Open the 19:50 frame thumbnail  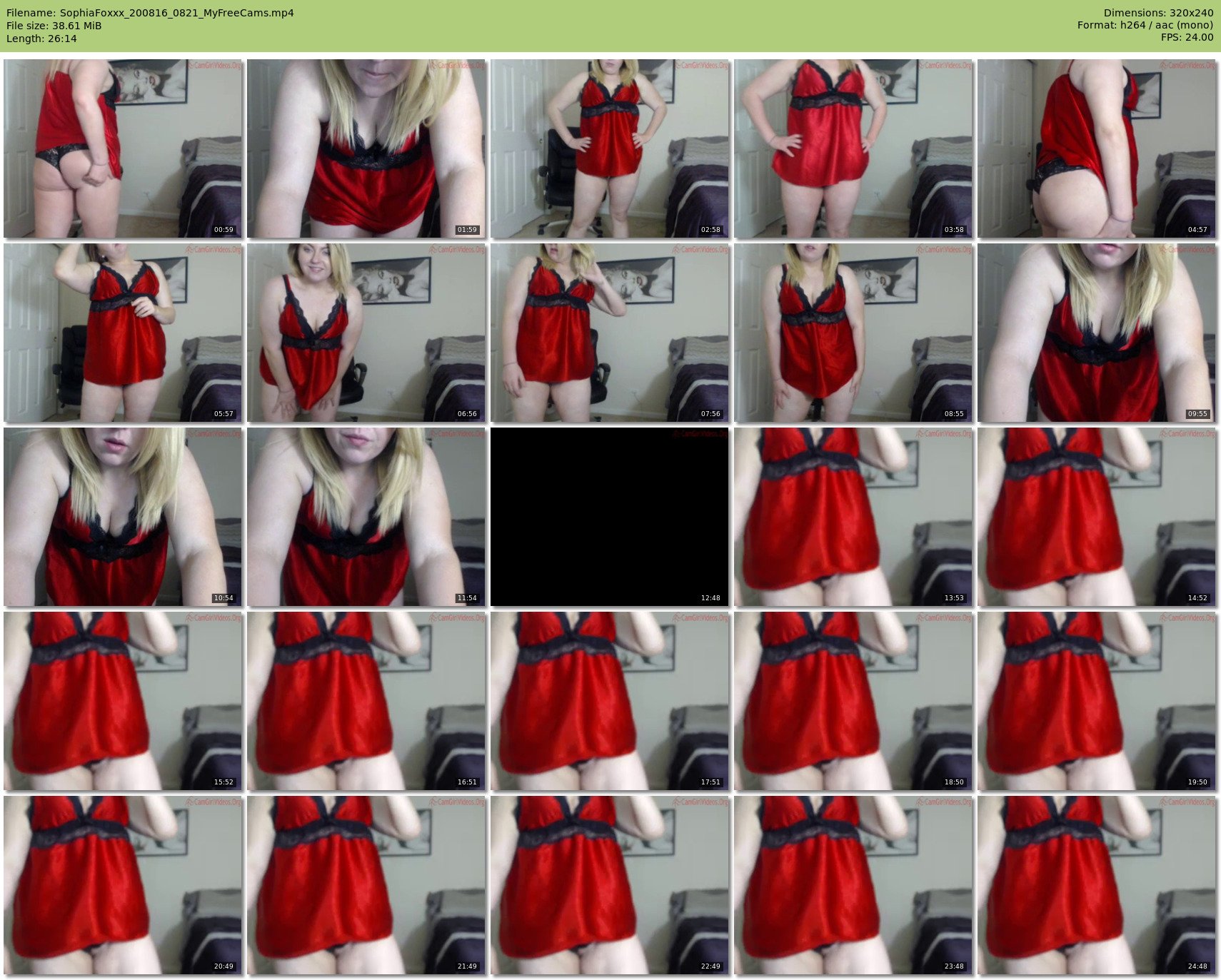(x=1097, y=701)
